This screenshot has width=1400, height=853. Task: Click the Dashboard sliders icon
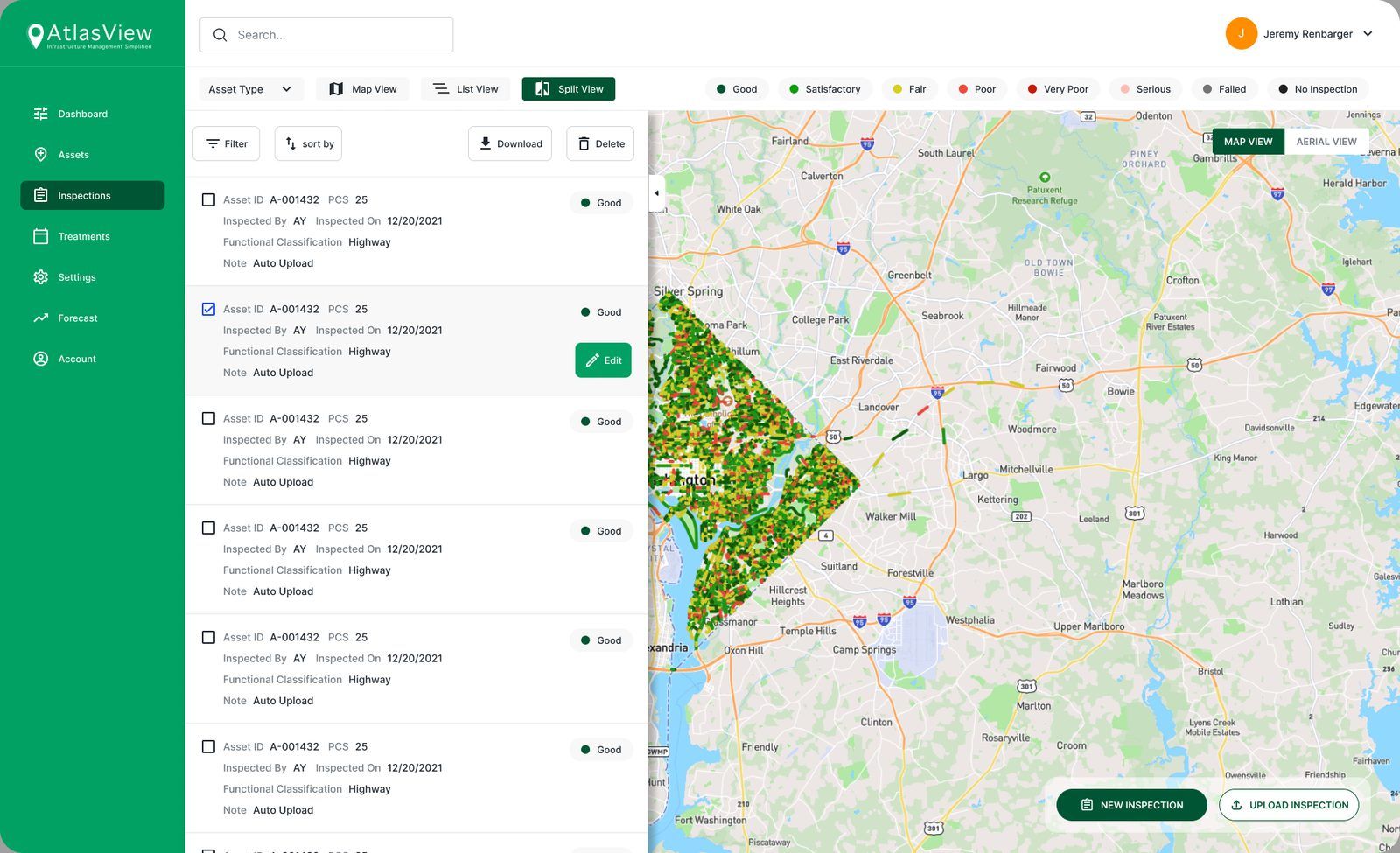[x=40, y=114]
